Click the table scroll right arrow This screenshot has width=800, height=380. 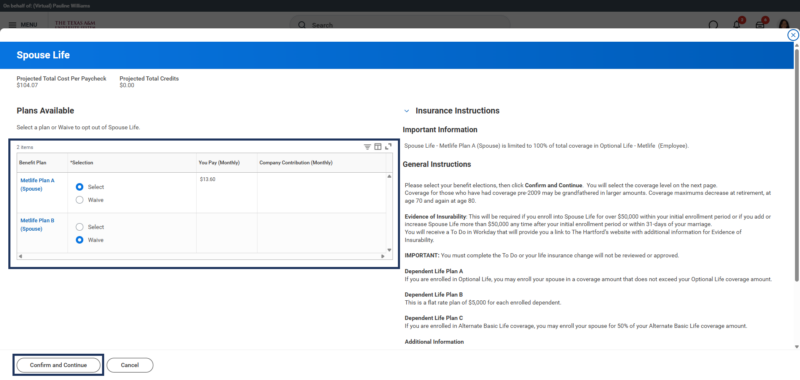coord(383,256)
